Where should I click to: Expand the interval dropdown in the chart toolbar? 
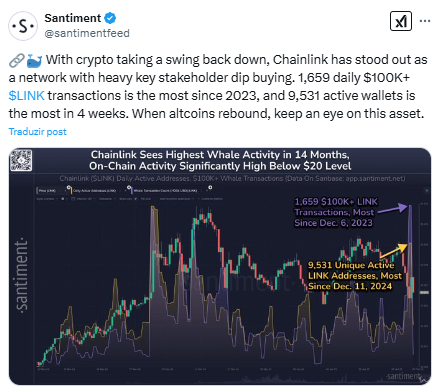click(83, 199)
